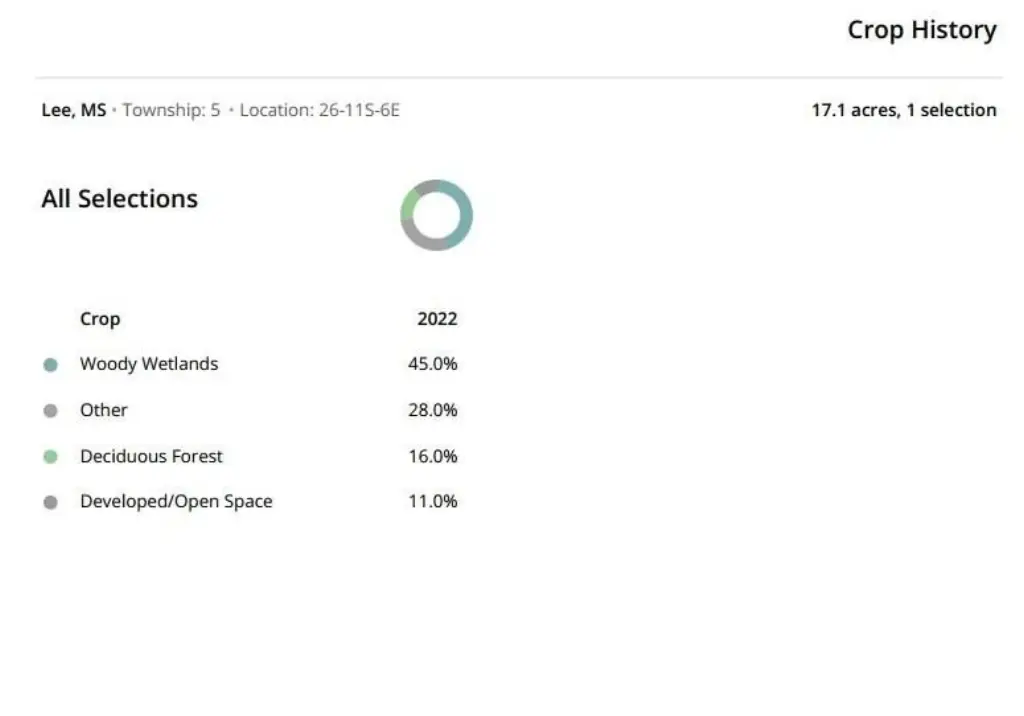This screenshot has width=1024, height=716.
Task: Click the Developed/Open Space dark gray dot
Action: click(51, 503)
